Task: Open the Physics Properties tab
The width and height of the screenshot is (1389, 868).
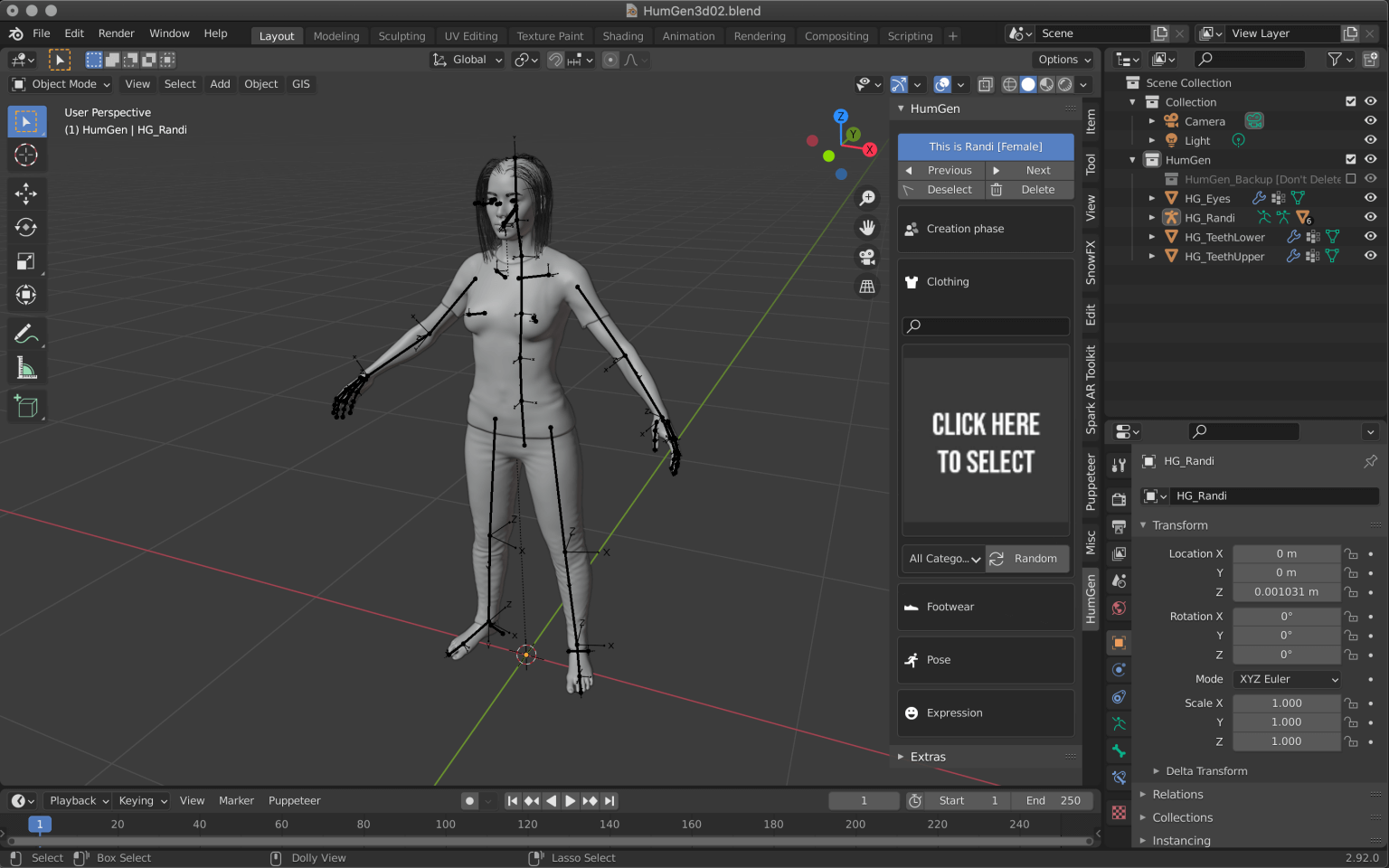Action: [1119, 670]
